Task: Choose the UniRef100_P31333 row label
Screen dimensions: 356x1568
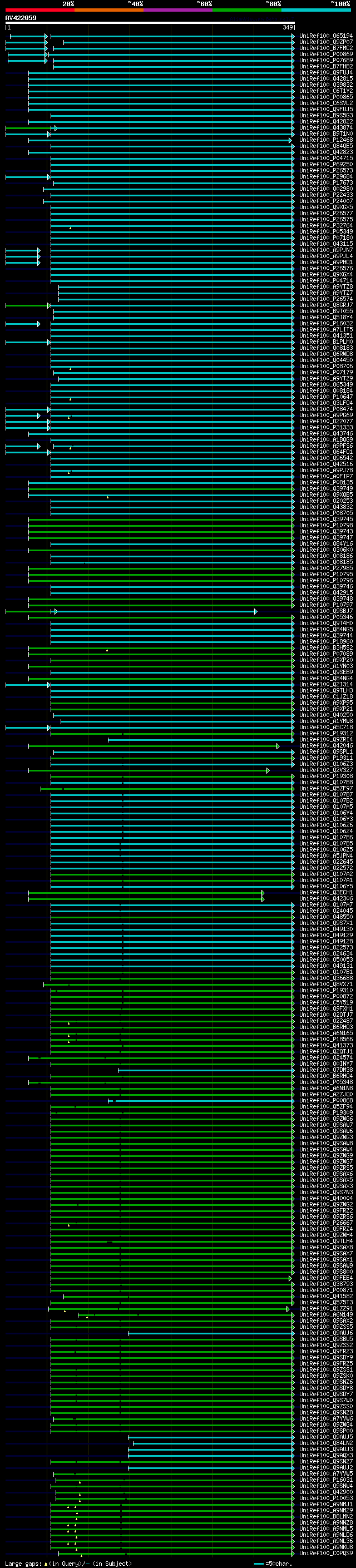Action: click(326, 427)
